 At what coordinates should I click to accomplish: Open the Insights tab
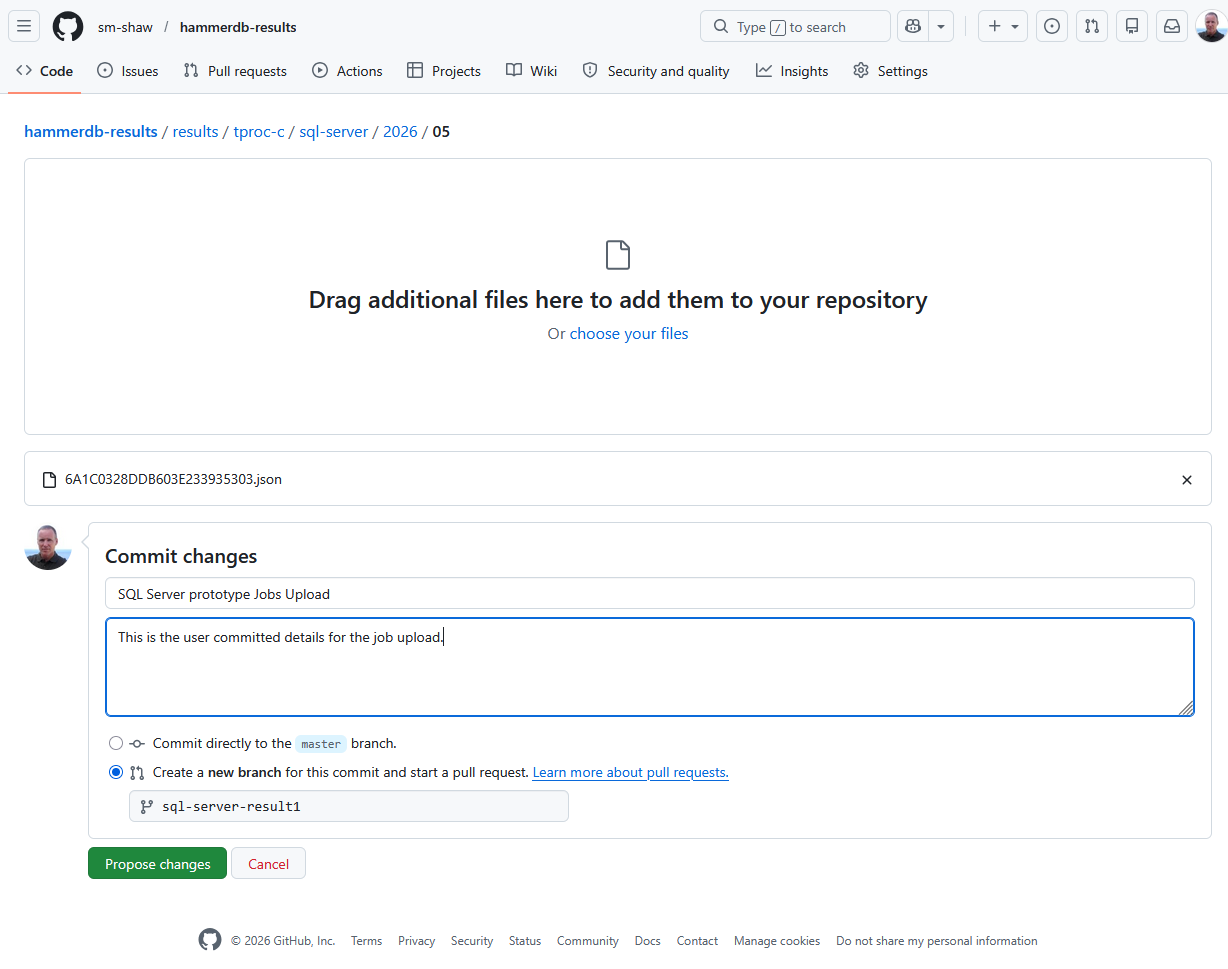pos(792,71)
